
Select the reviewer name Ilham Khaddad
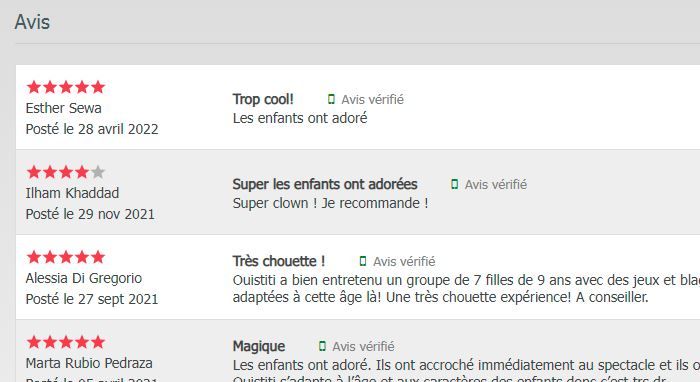pyautogui.click(x=72, y=193)
